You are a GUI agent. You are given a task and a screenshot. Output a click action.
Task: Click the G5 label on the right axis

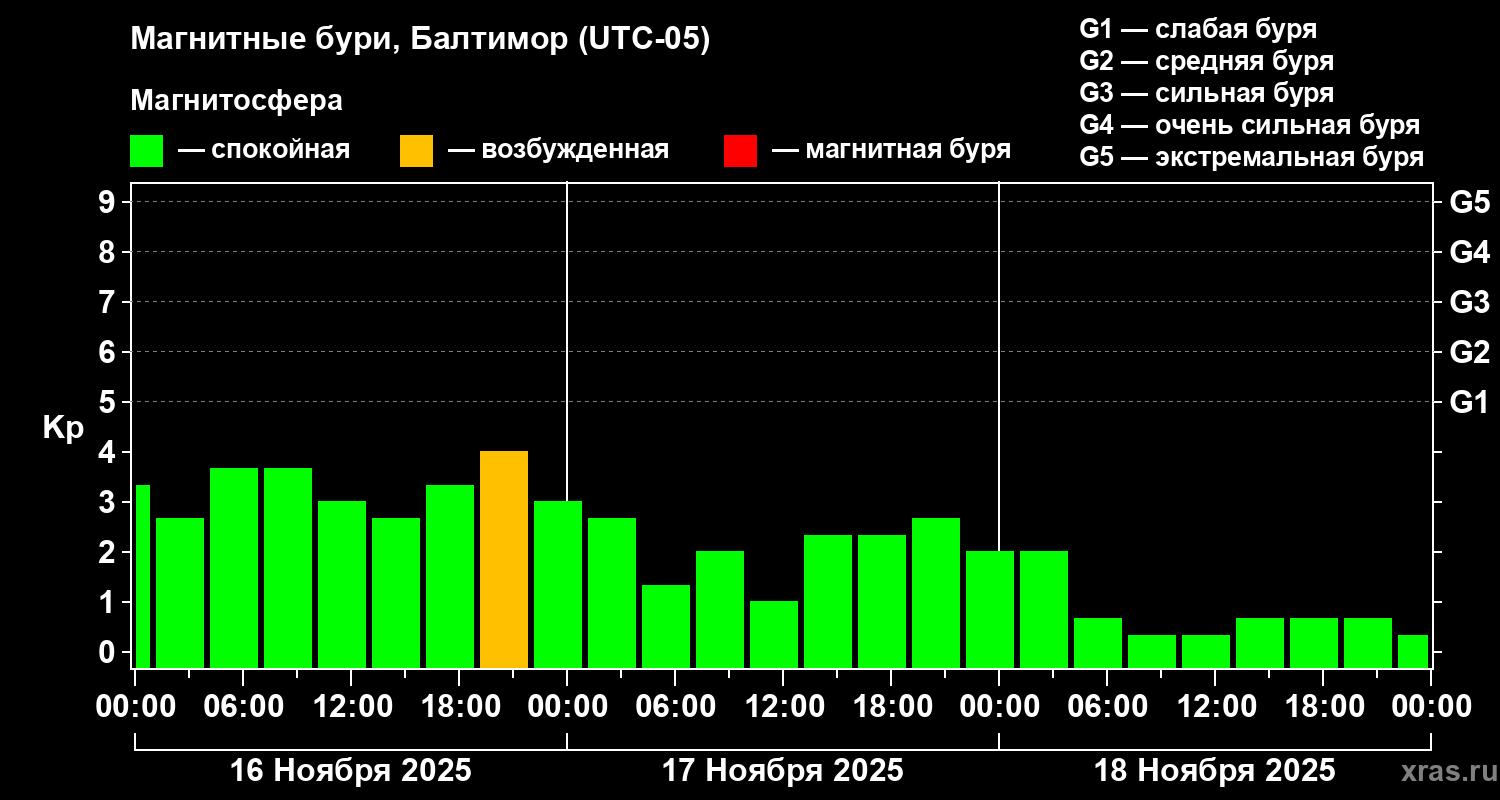pos(1470,202)
